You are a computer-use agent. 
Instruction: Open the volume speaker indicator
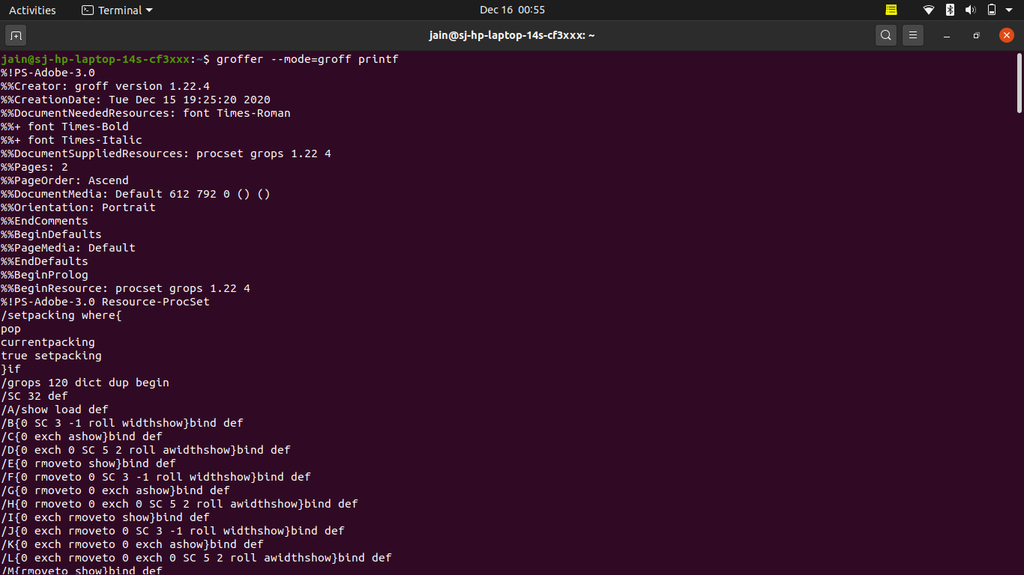pyautogui.click(x=970, y=10)
